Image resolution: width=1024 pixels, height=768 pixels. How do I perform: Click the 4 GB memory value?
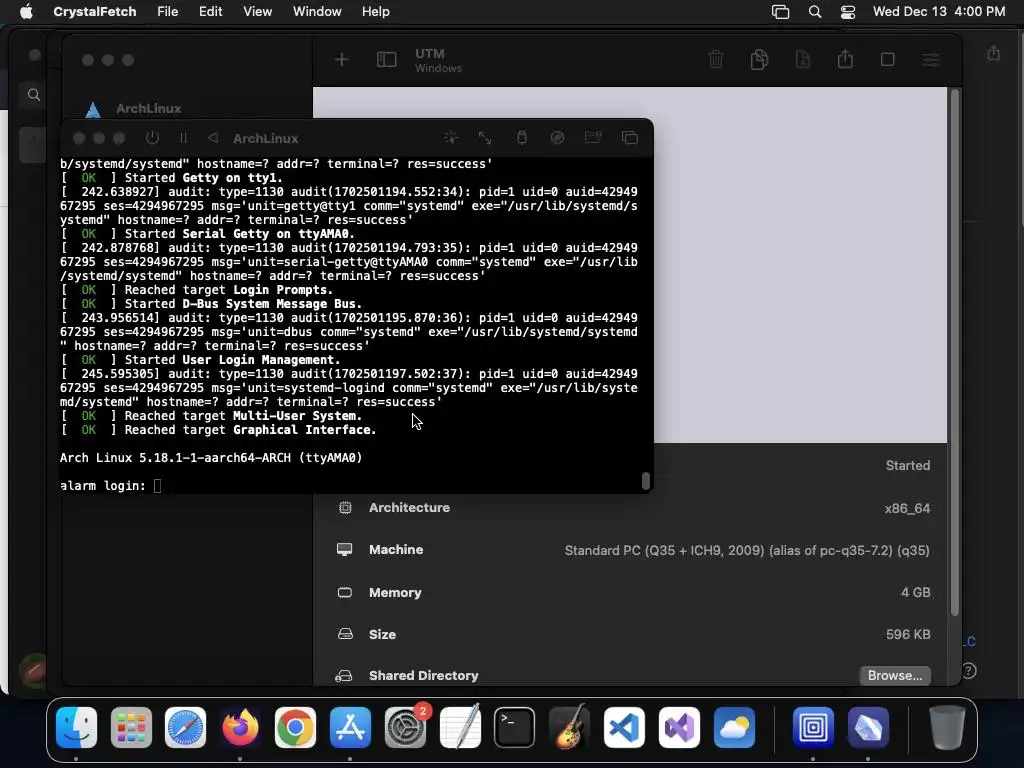[916, 592]
